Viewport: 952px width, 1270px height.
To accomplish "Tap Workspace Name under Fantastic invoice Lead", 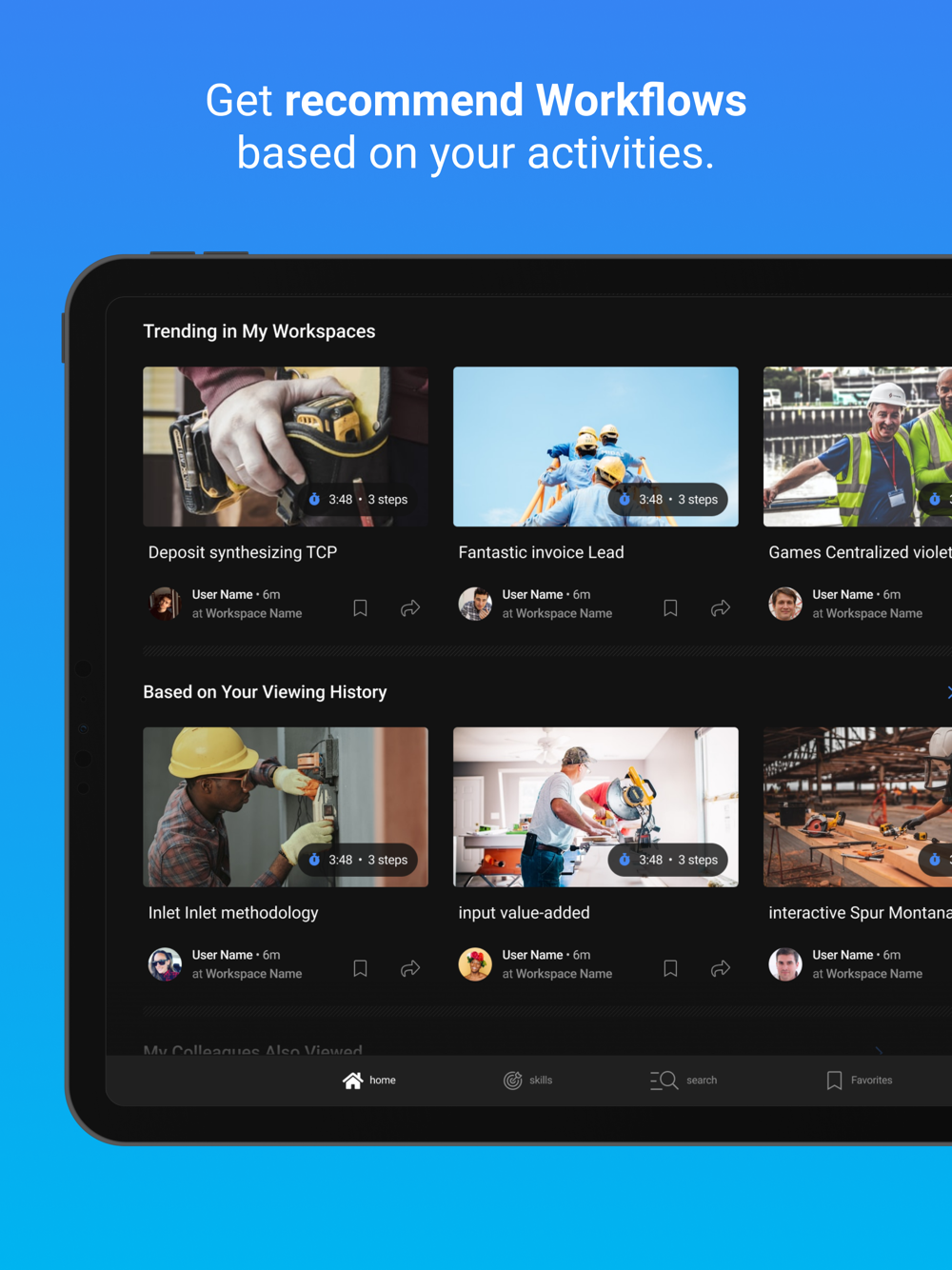I will (564, 613).
